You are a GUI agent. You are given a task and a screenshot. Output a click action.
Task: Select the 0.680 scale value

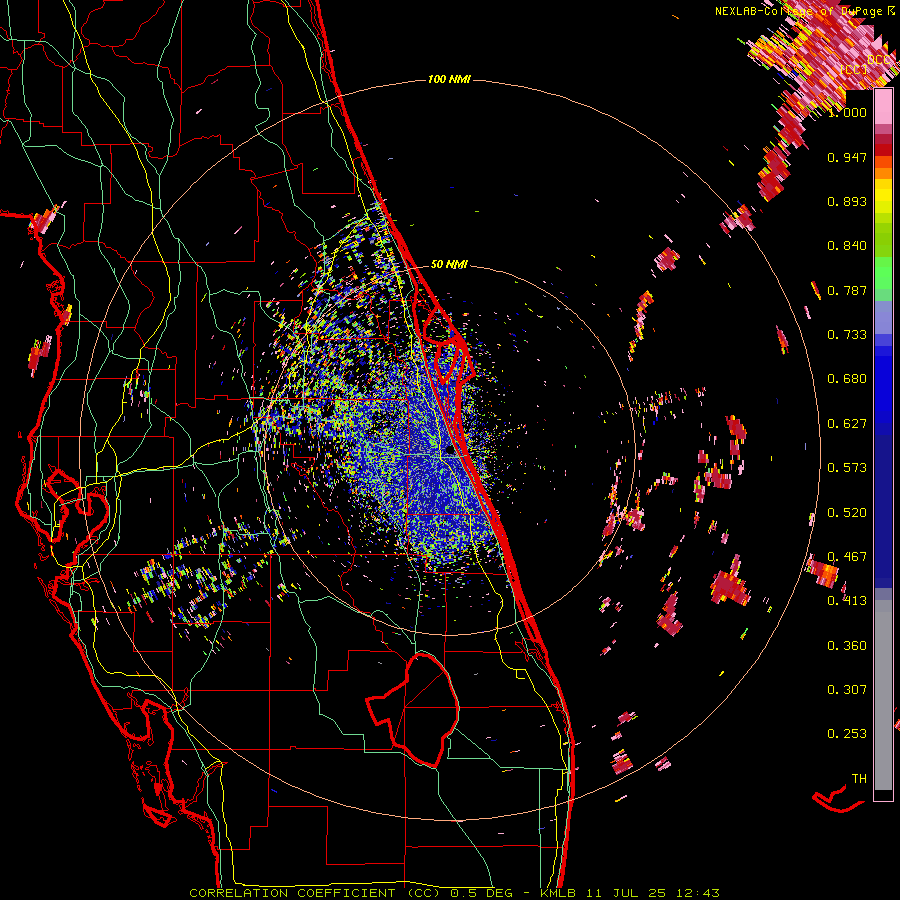[847, 379]
